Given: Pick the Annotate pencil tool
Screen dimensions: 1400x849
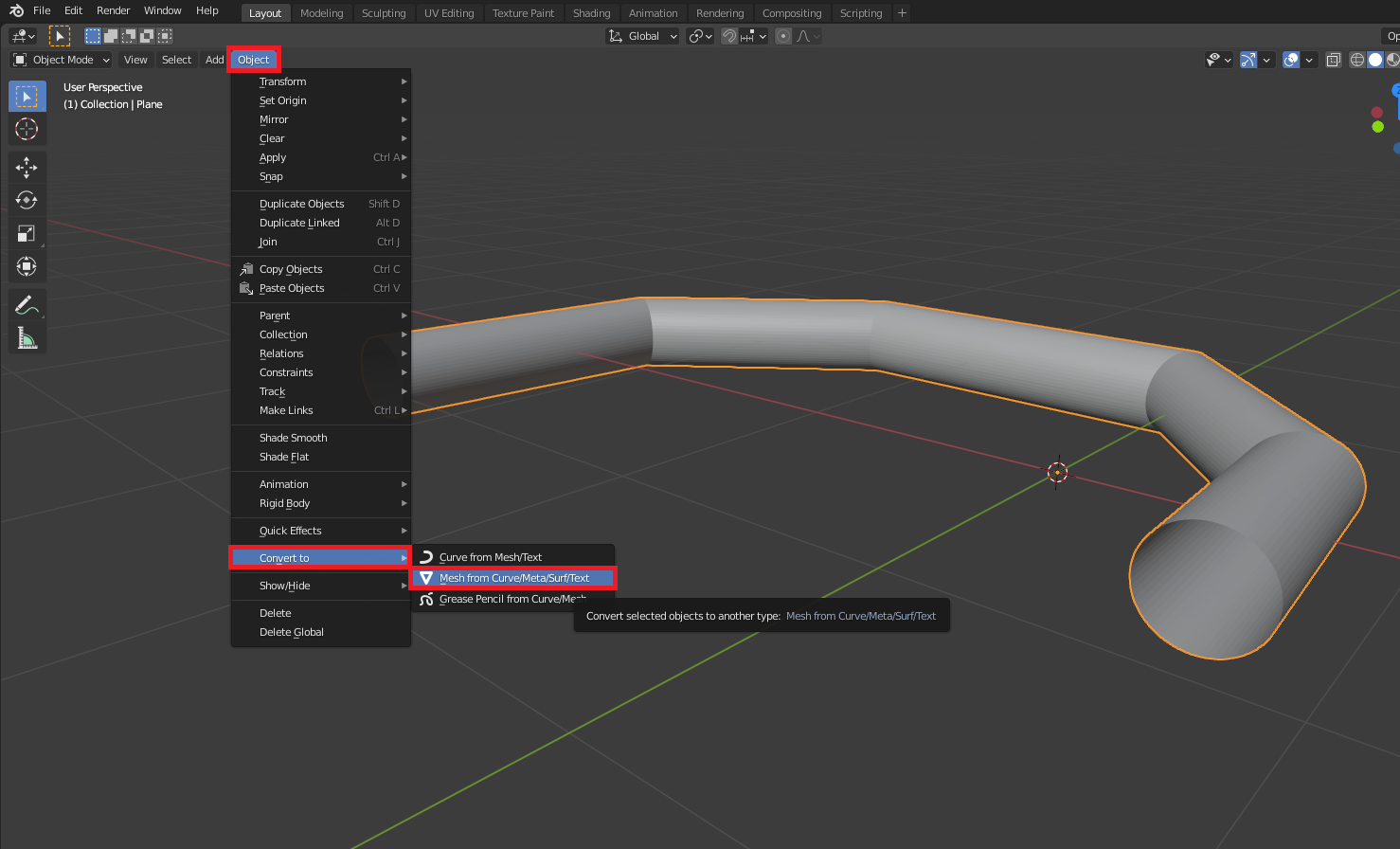Looking at the screenshot, I should tap(27, 305).
